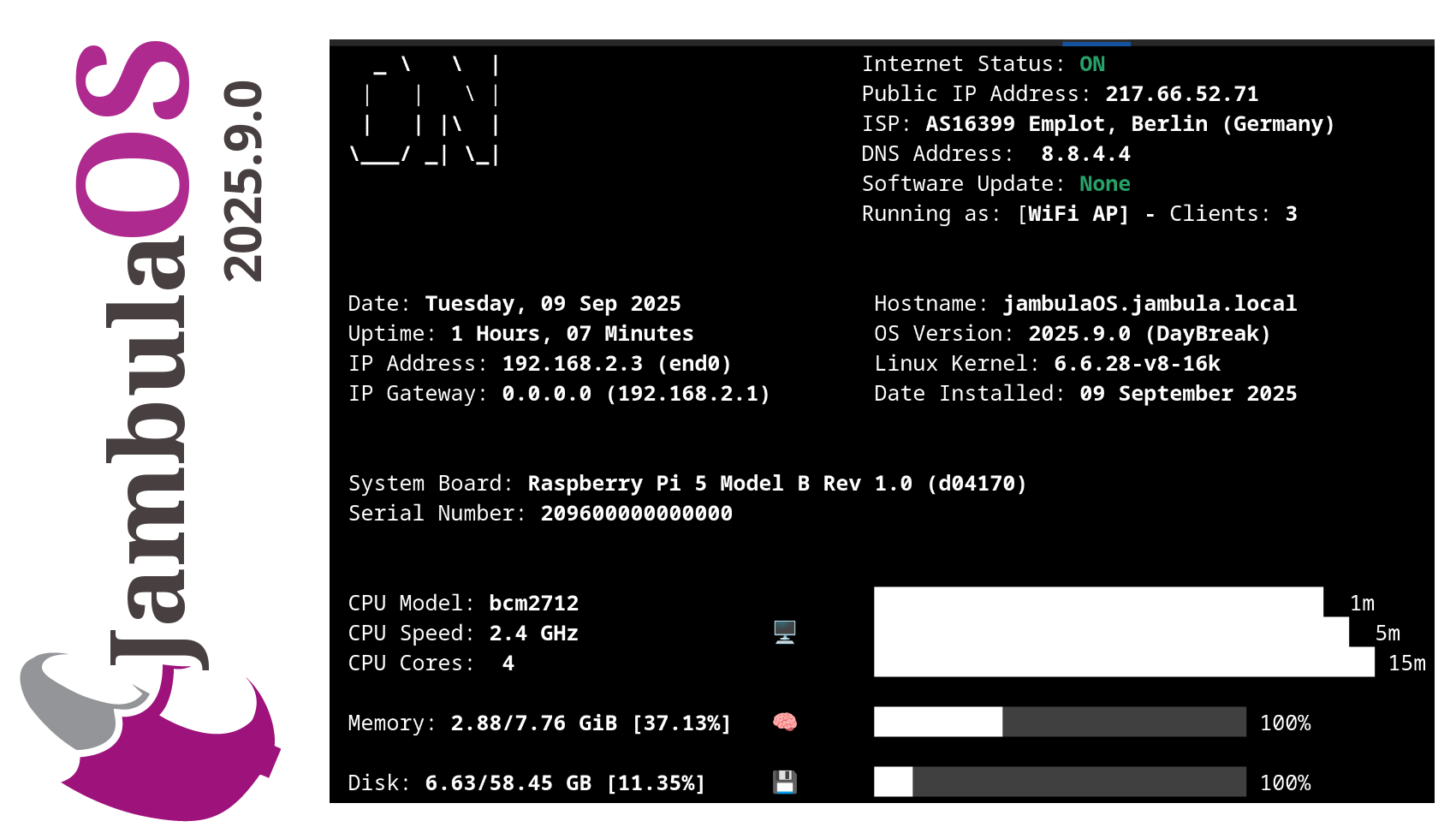Click the ASCII art banner
1456x839 pixels.
tap(425, 110)
